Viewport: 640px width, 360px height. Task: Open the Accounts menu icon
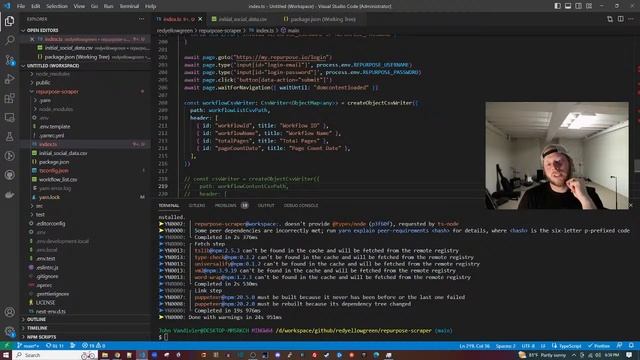[x=9, y=312]
